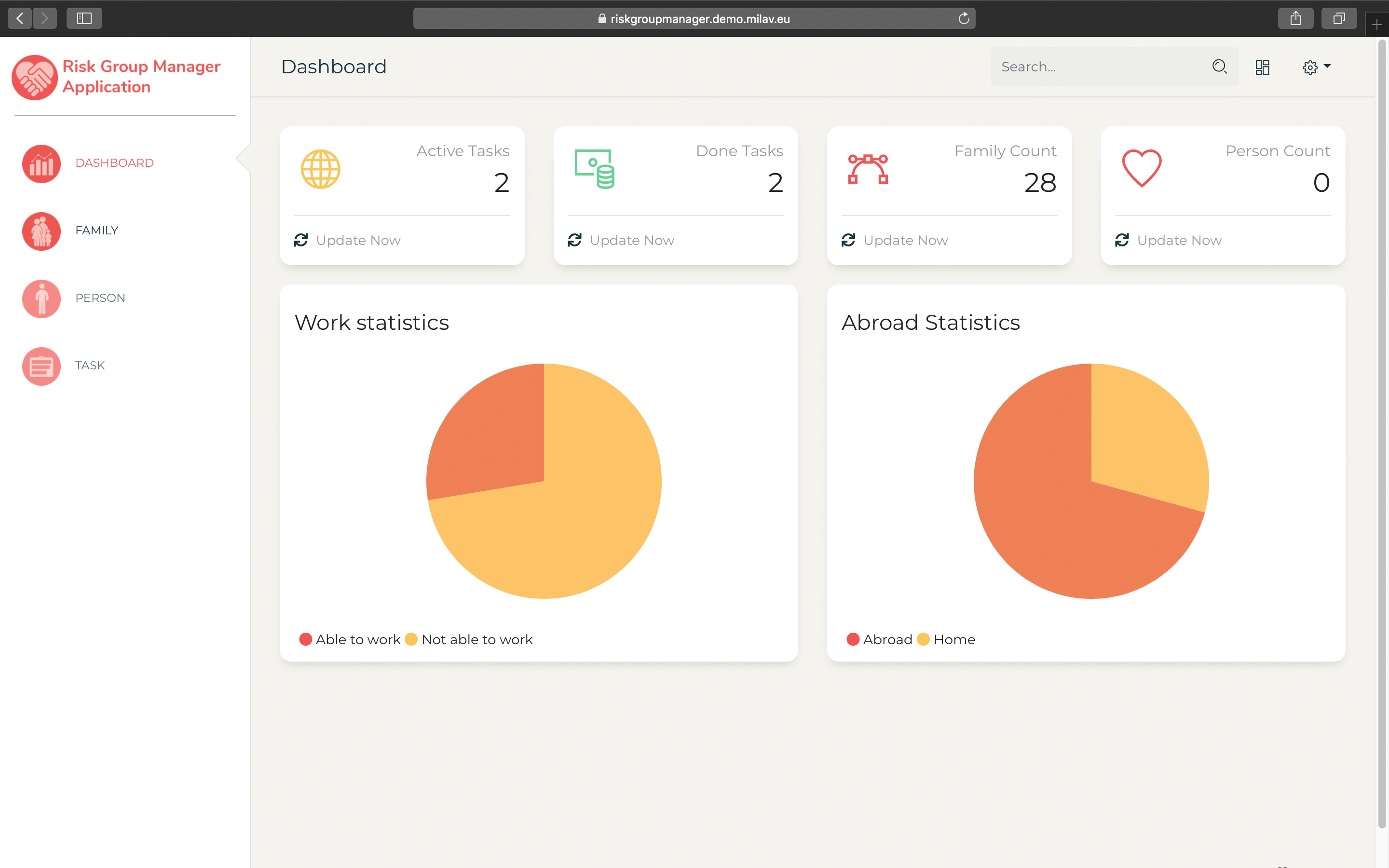Click the Dashboard bar chart sidebar icon
The width and height of the screenshot is (1389, 868).
tap(41, 163)
